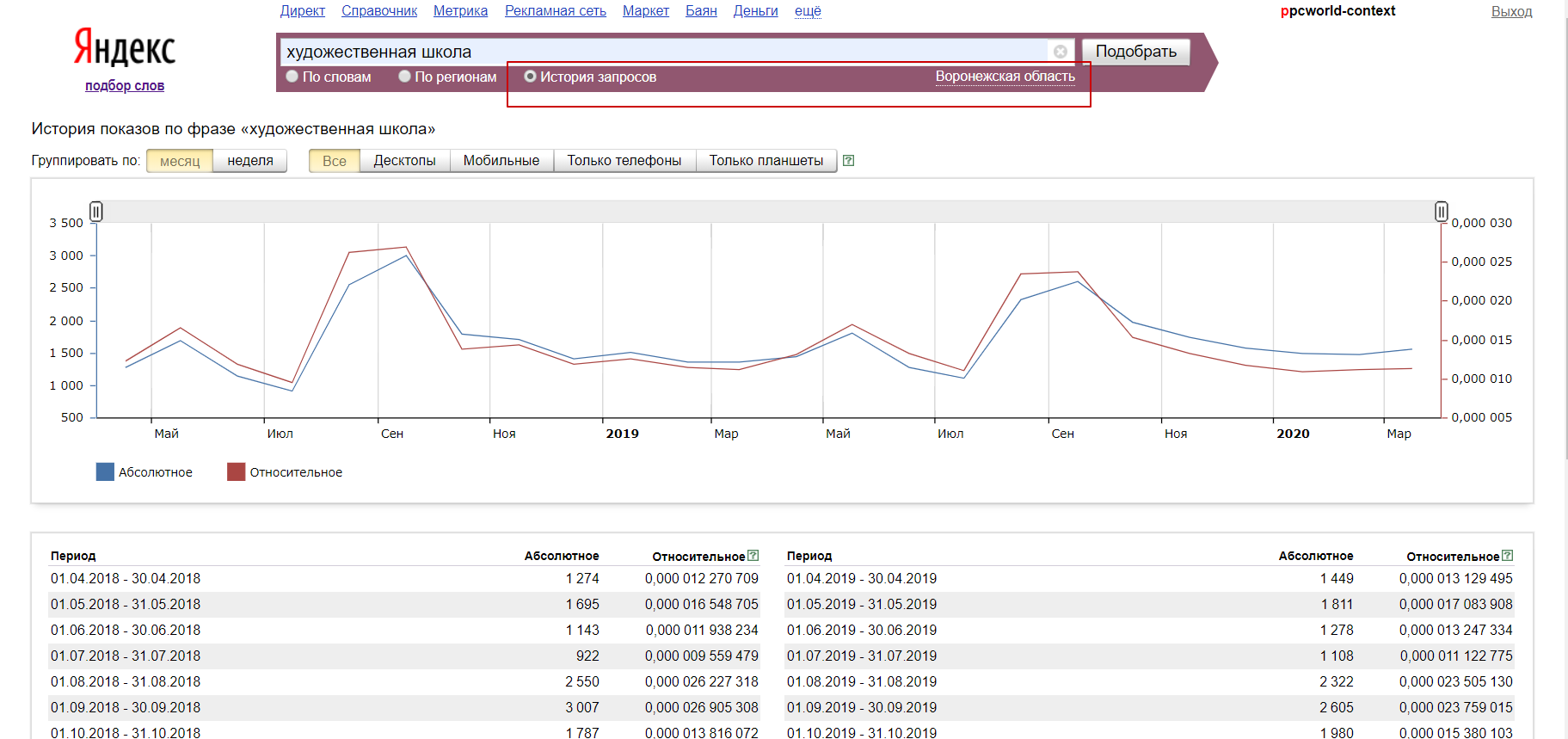Select the По словам radio button
This screenshot has height=739, width=1568.
[292, 77]
